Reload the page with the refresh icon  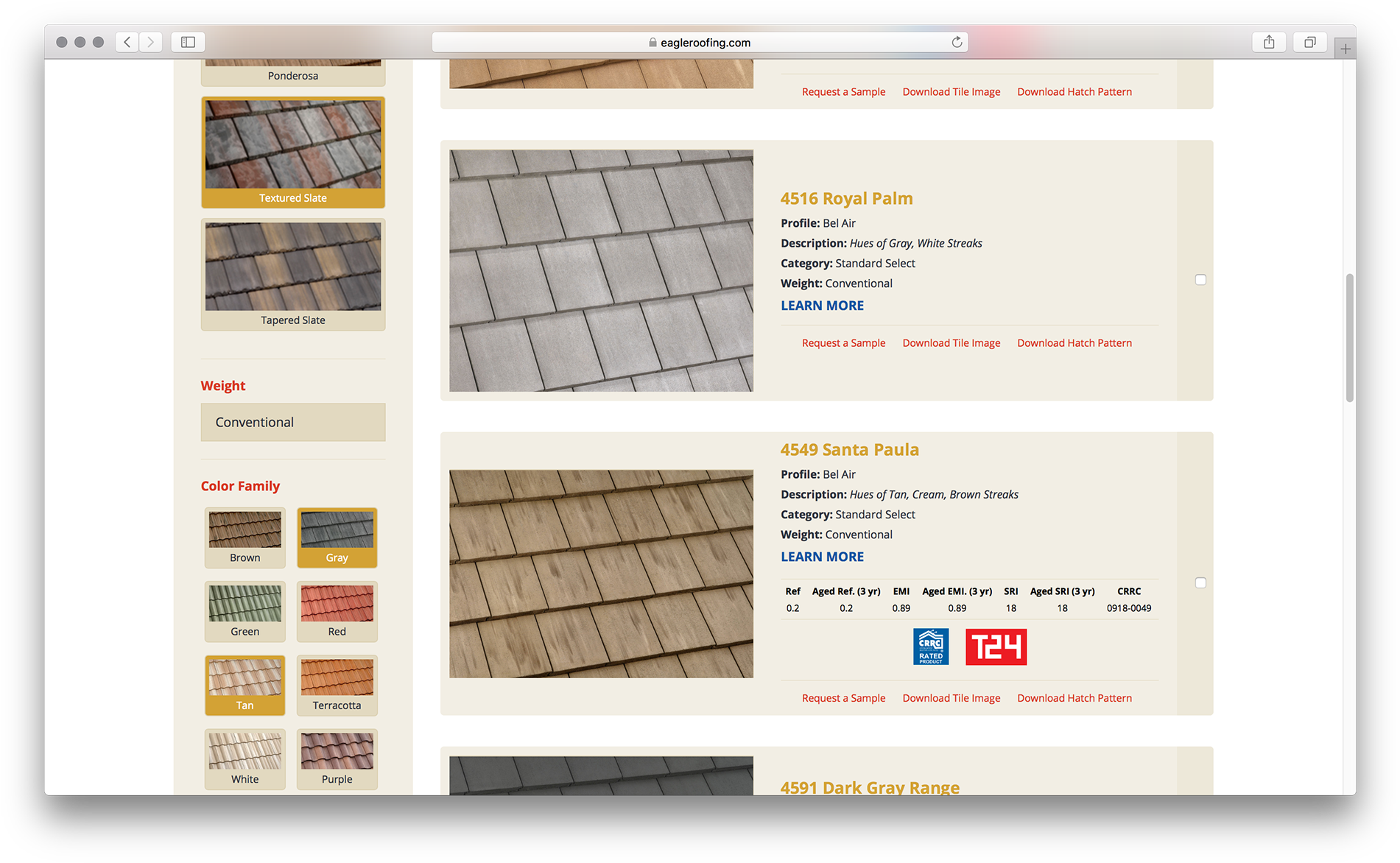coord(957,42)
